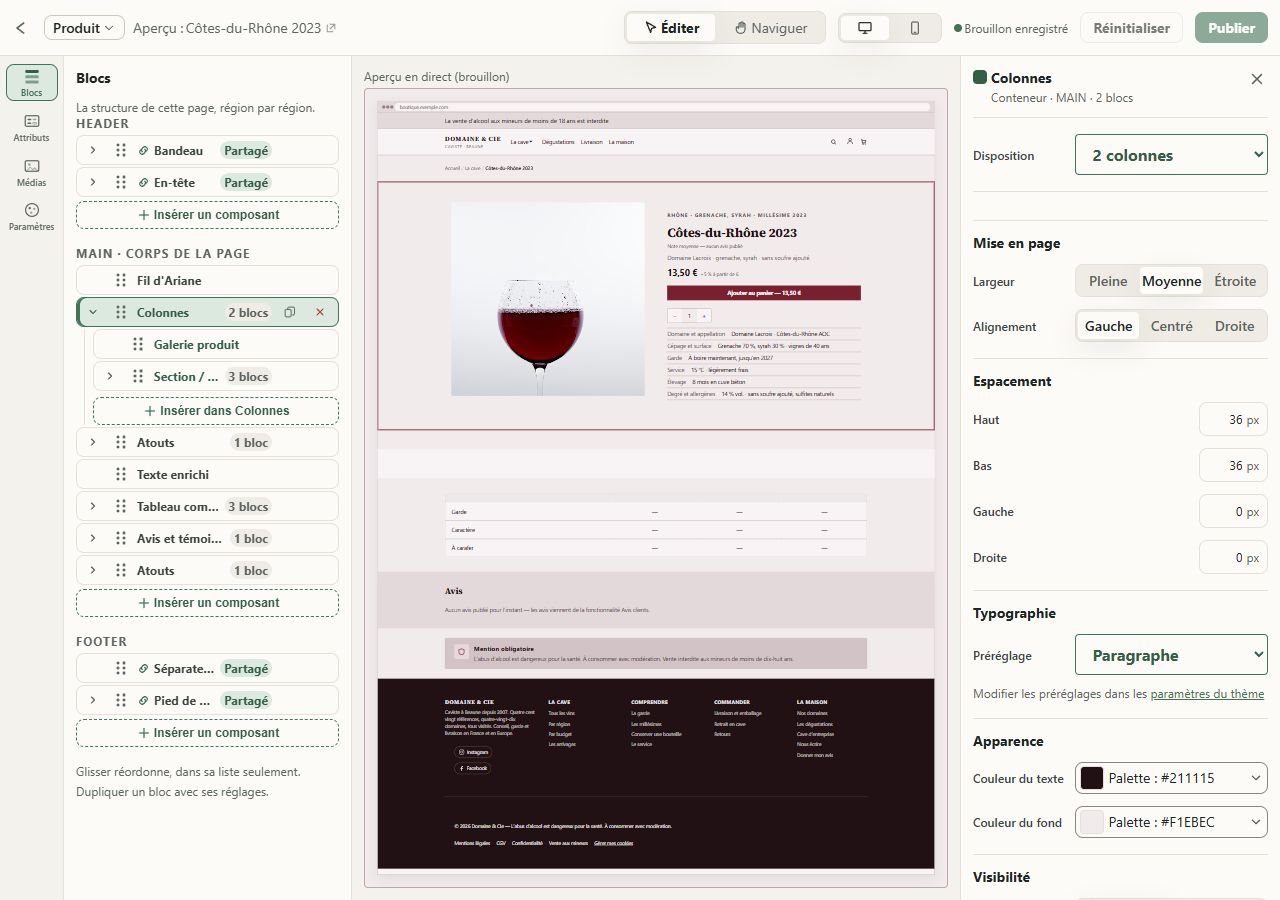Switch to Éditer mode
The width and height of the screenshot is (1280, 900).
[x=671, y=28]
